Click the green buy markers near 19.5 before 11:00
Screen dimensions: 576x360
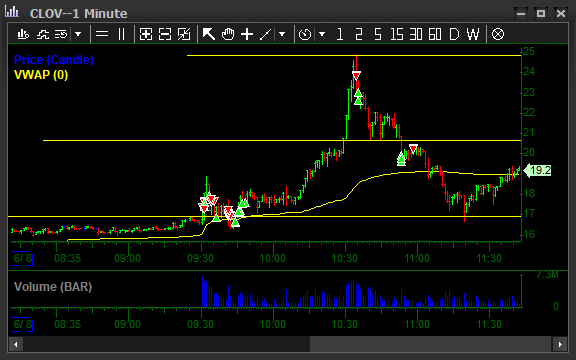[402, 159]
